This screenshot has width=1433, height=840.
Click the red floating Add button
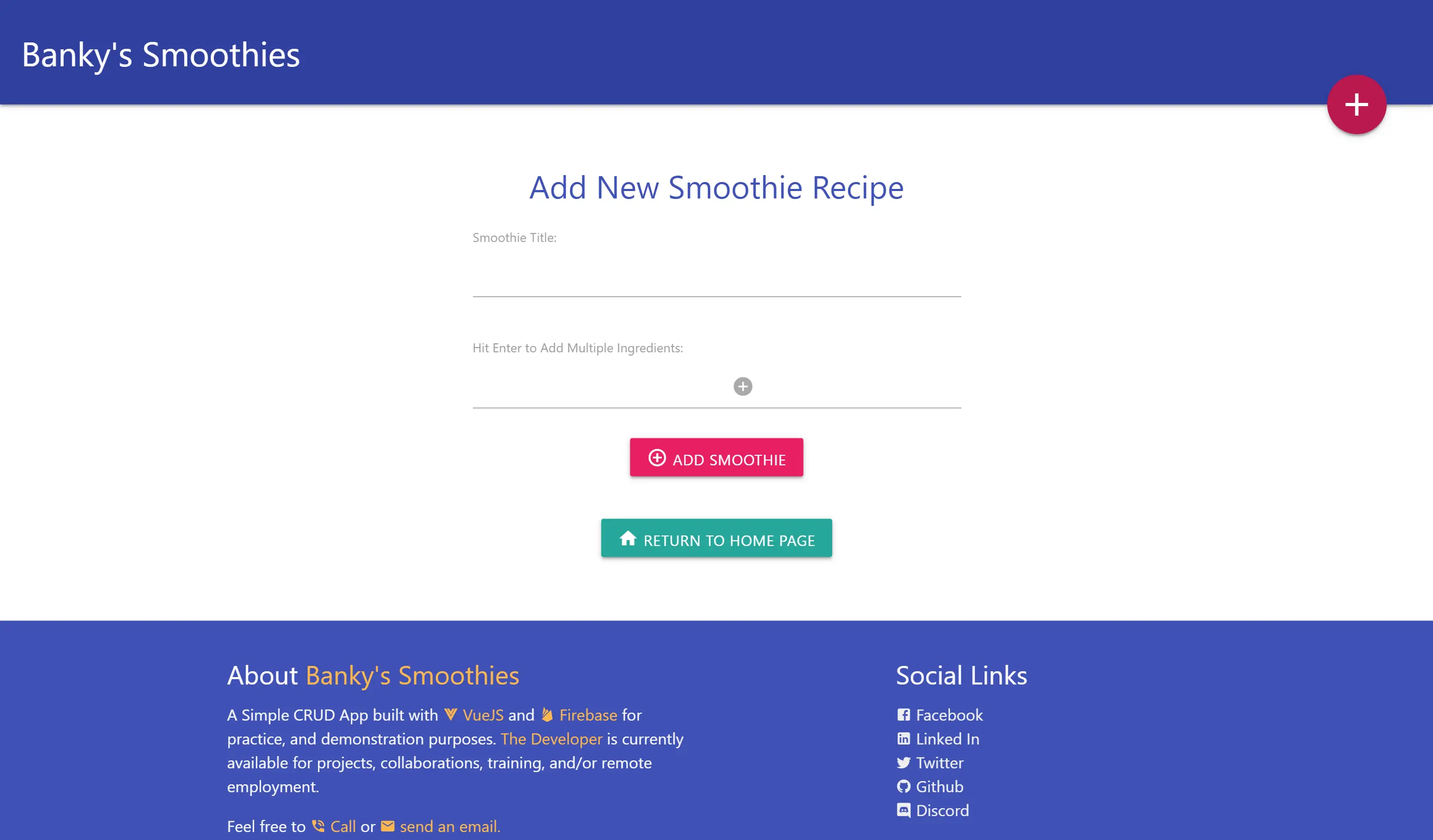(x=1356, y=104)
